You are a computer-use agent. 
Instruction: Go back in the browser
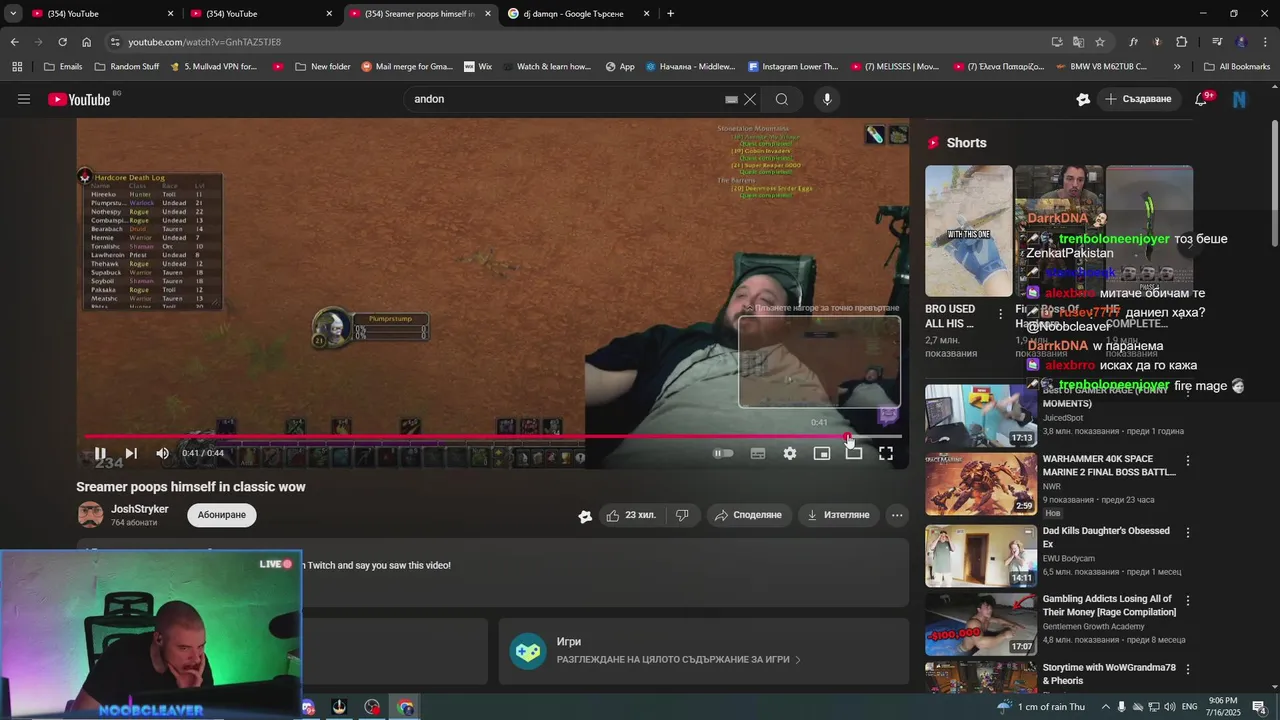click(x=14, y=42)
